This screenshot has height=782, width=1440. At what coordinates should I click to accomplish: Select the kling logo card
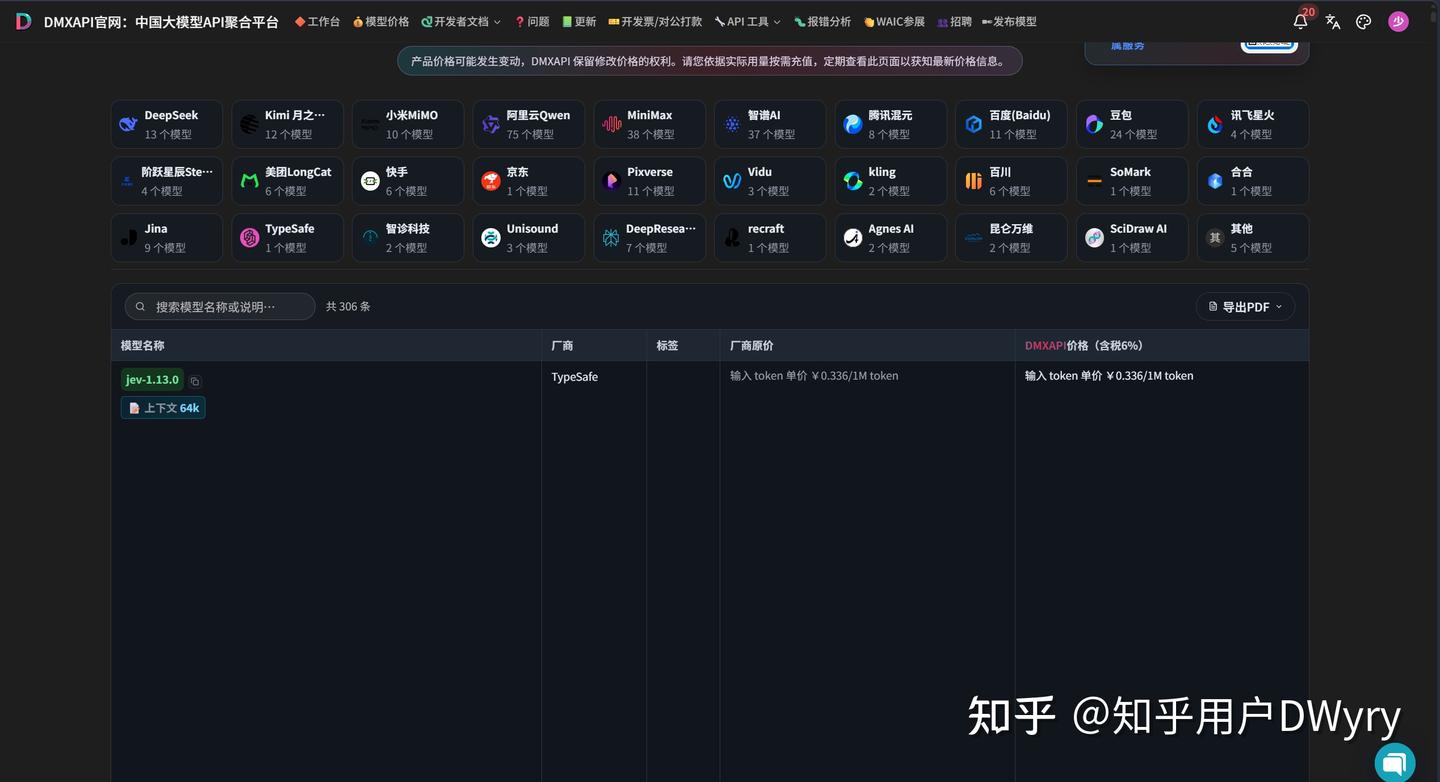click(x=891, y=181)
